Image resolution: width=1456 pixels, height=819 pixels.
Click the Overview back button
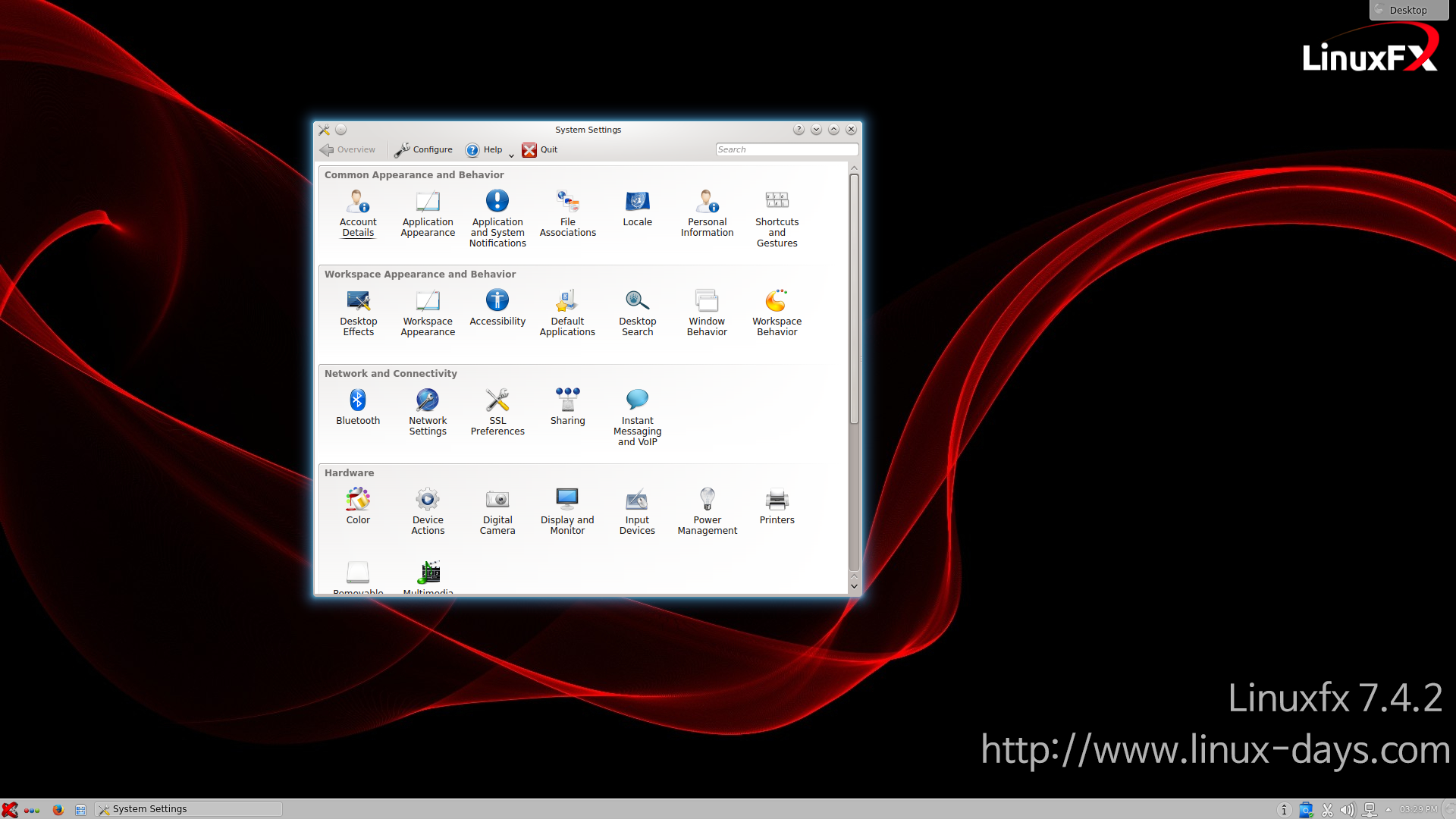click(x=347, y=149)
